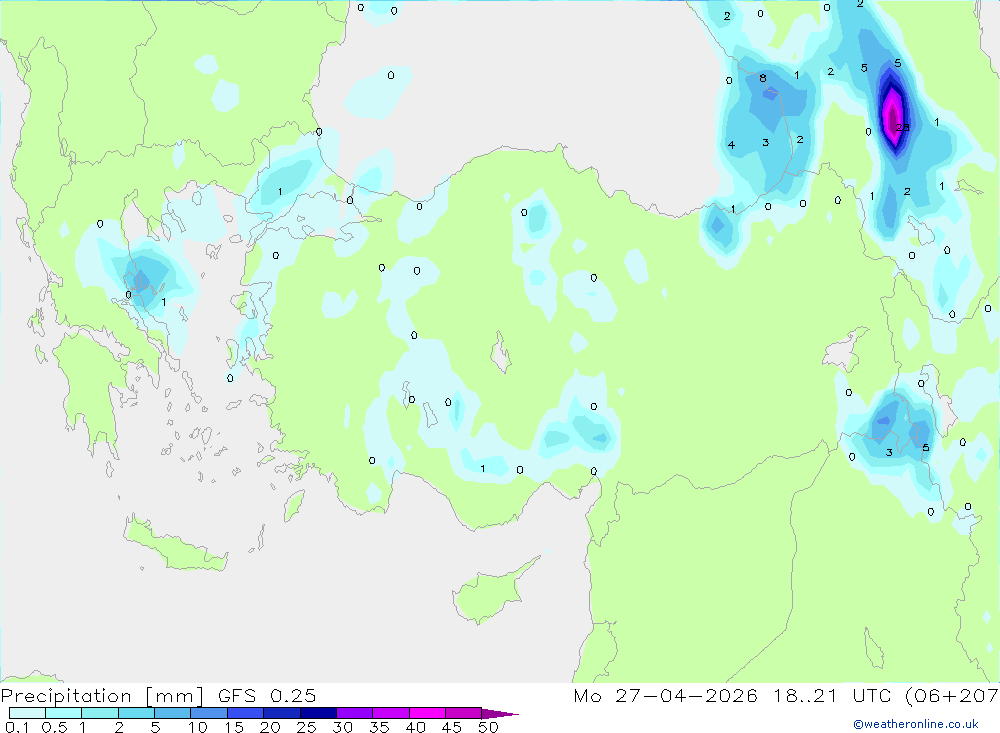Click the island of Crete on the map
1000x733 pixels.
(175, 544)
